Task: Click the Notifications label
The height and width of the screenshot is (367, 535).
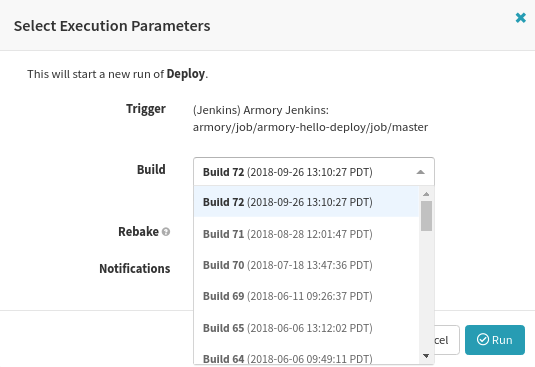Action: (x=135, y=268)
